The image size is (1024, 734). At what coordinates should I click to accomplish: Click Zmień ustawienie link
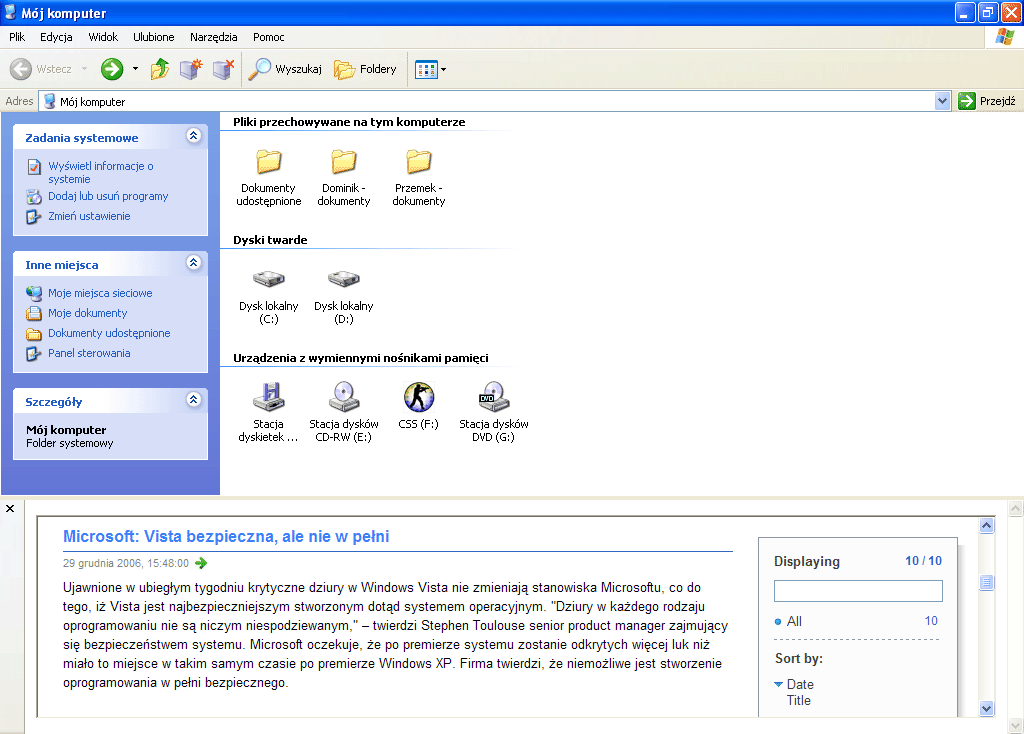[x=89, y=216]
